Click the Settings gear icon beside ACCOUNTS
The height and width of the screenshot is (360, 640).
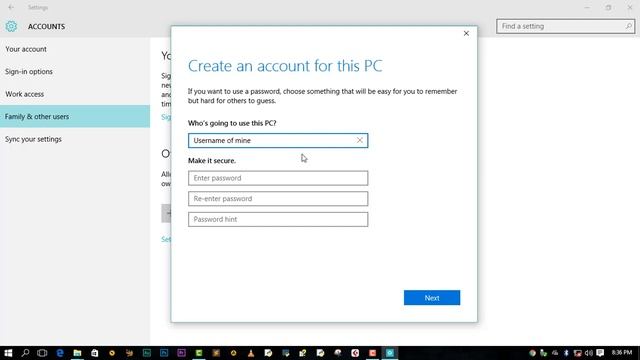click(x=11, y=27)
